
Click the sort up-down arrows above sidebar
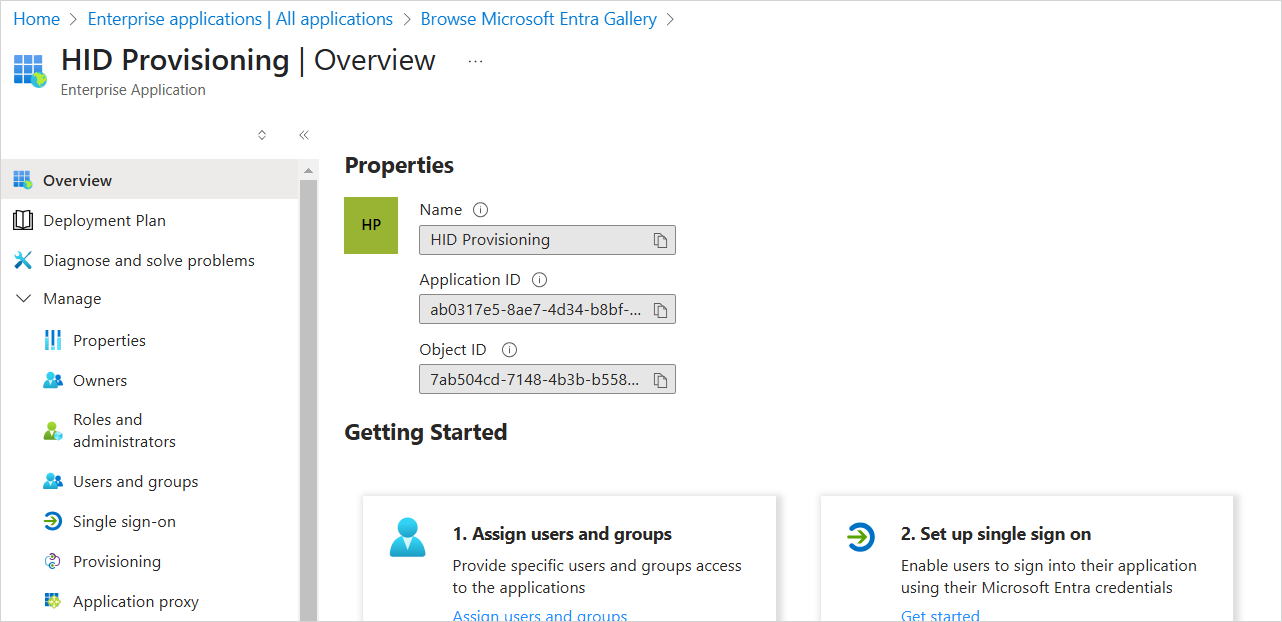click(x=262, y=135)
